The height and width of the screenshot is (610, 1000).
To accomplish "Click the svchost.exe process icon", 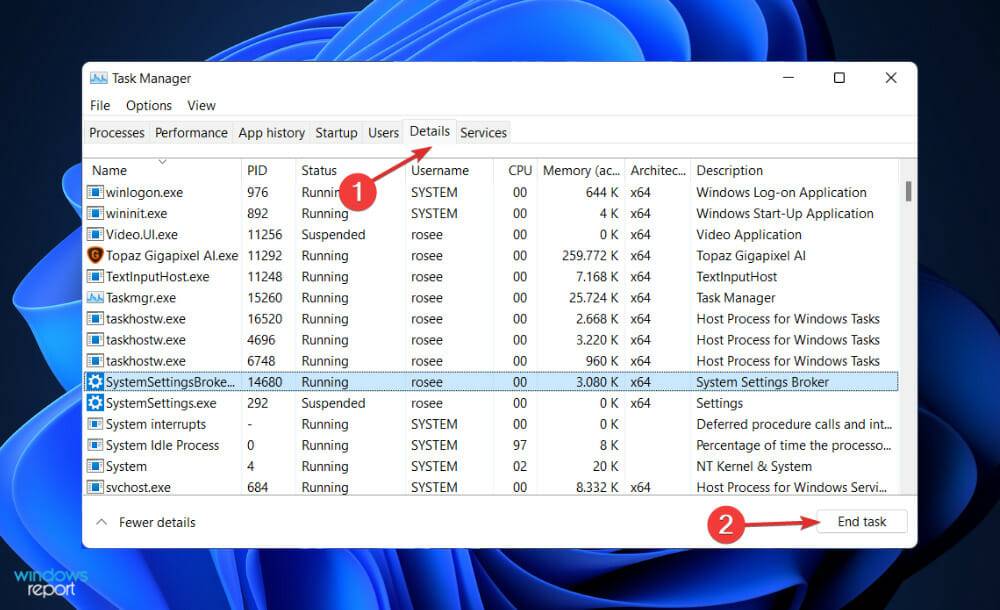I will [97, 487].
